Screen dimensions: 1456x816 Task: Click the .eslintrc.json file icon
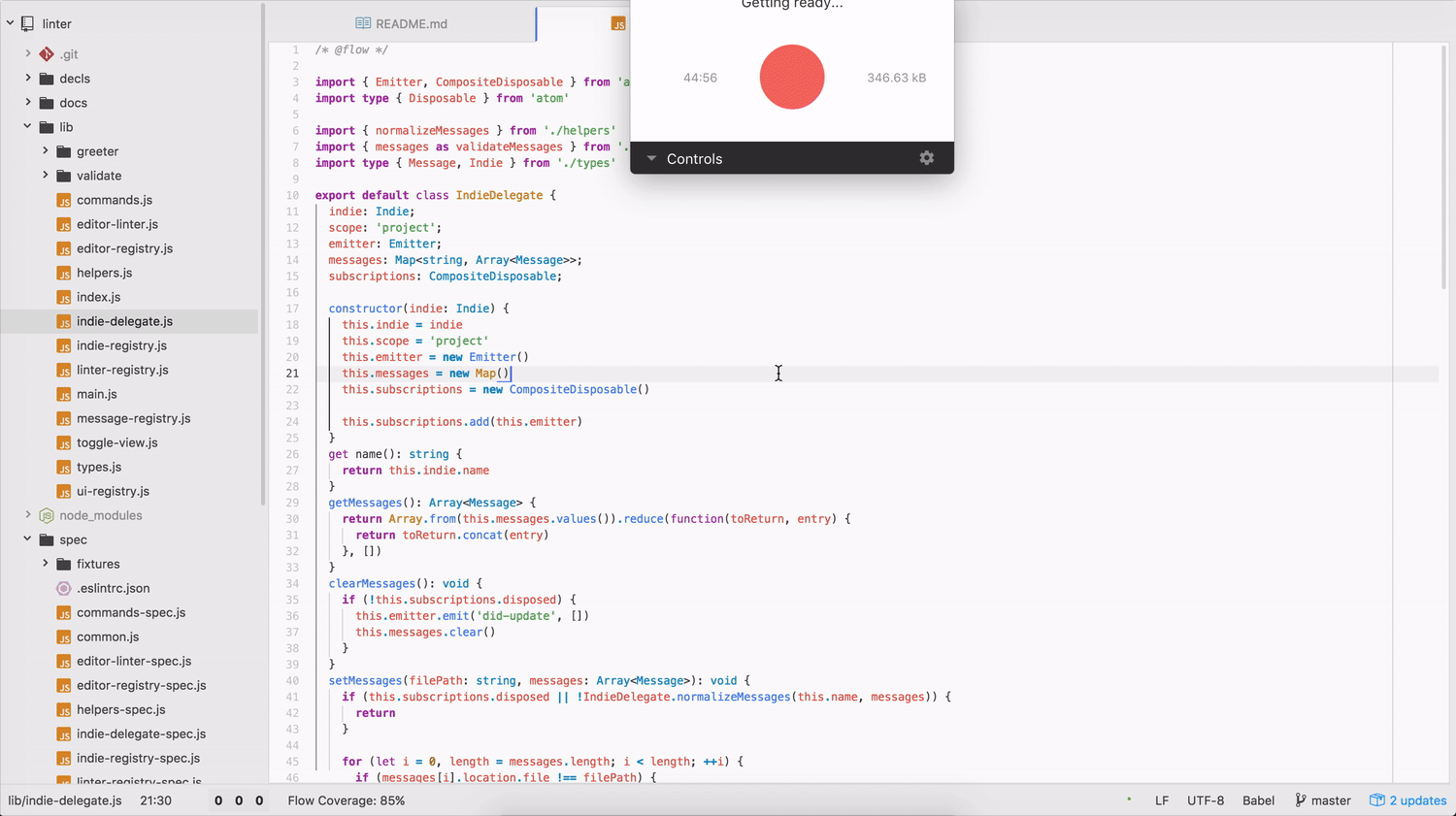[64, 588]
